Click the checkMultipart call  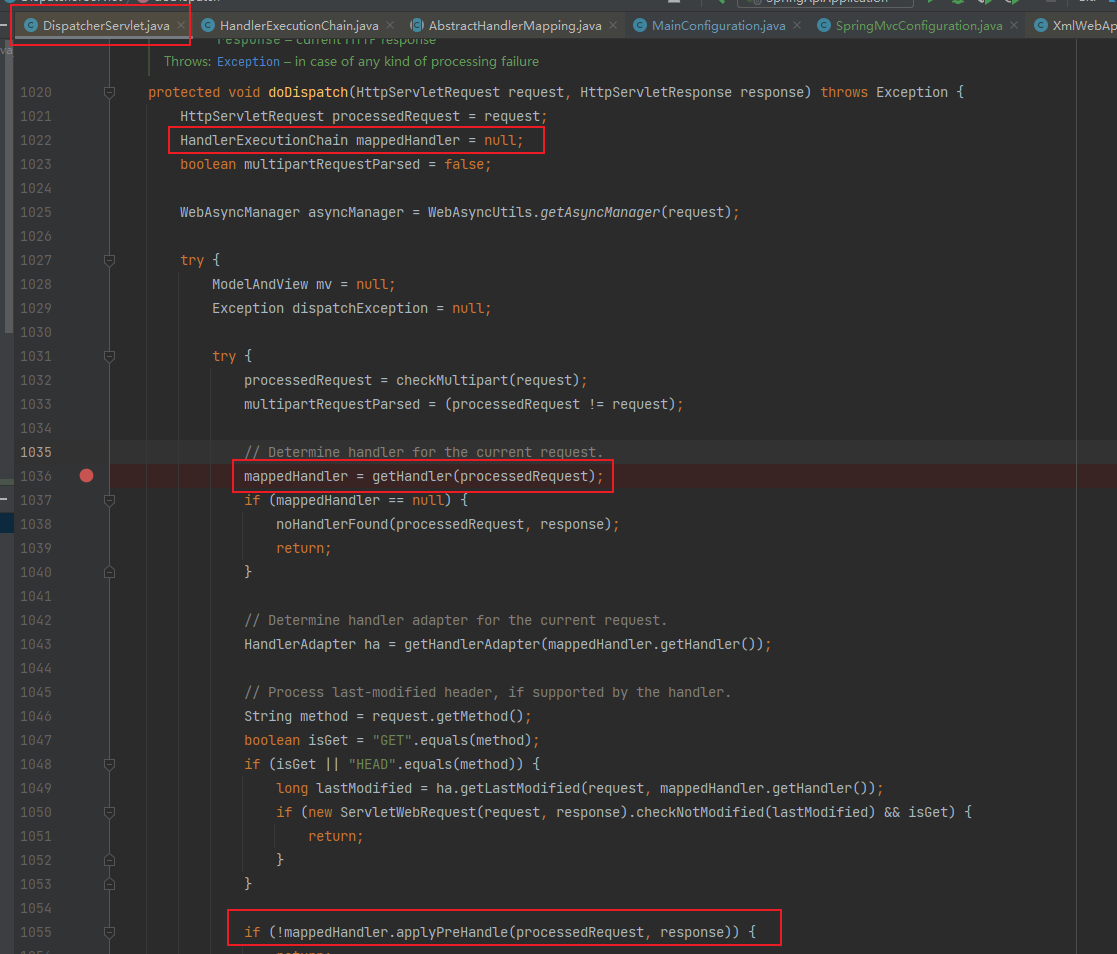[452, 380]
